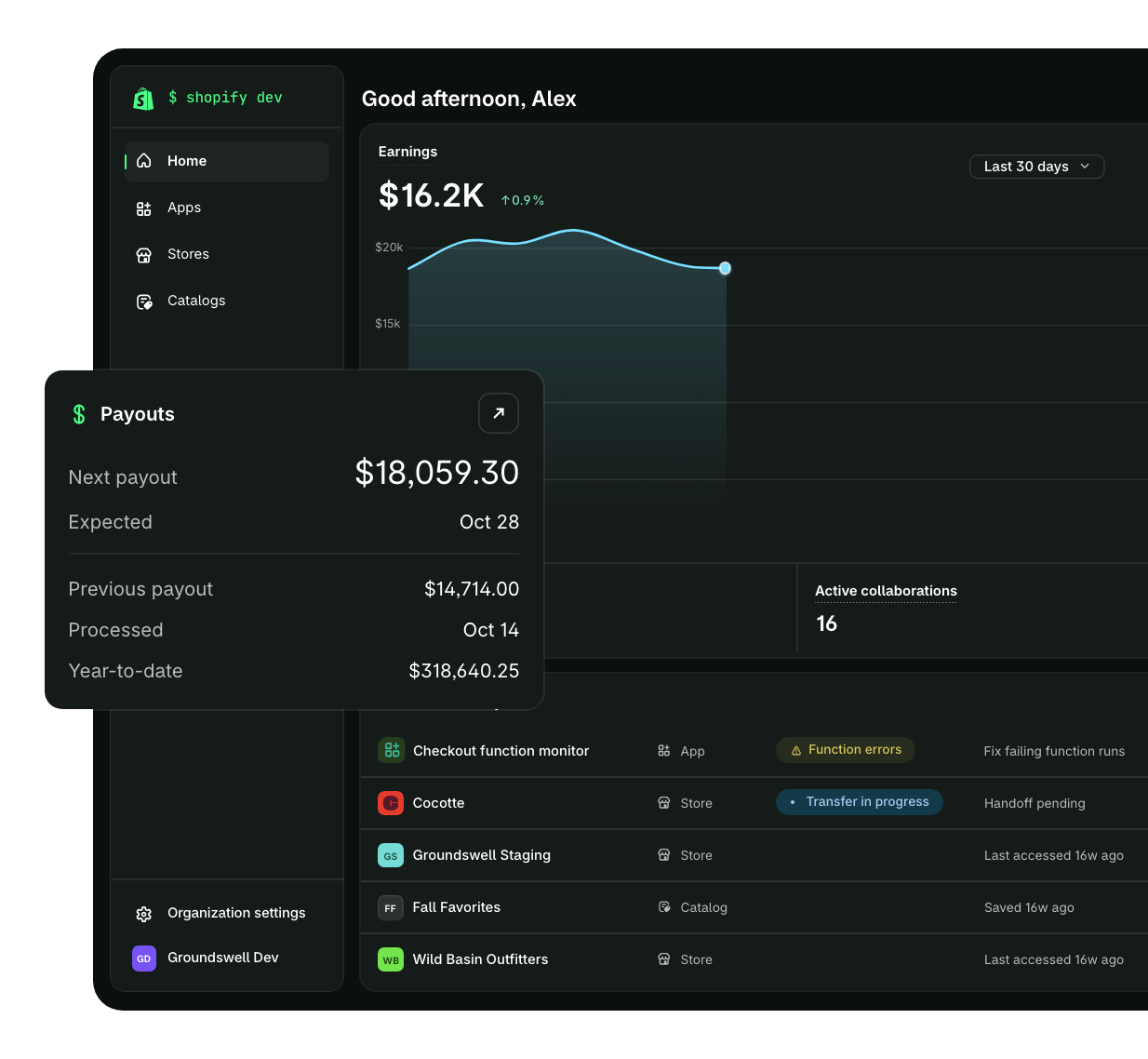Screen dimensions: 1148x1059
Task: Click the 0.9% growth indicator
Action: (523, 200)
